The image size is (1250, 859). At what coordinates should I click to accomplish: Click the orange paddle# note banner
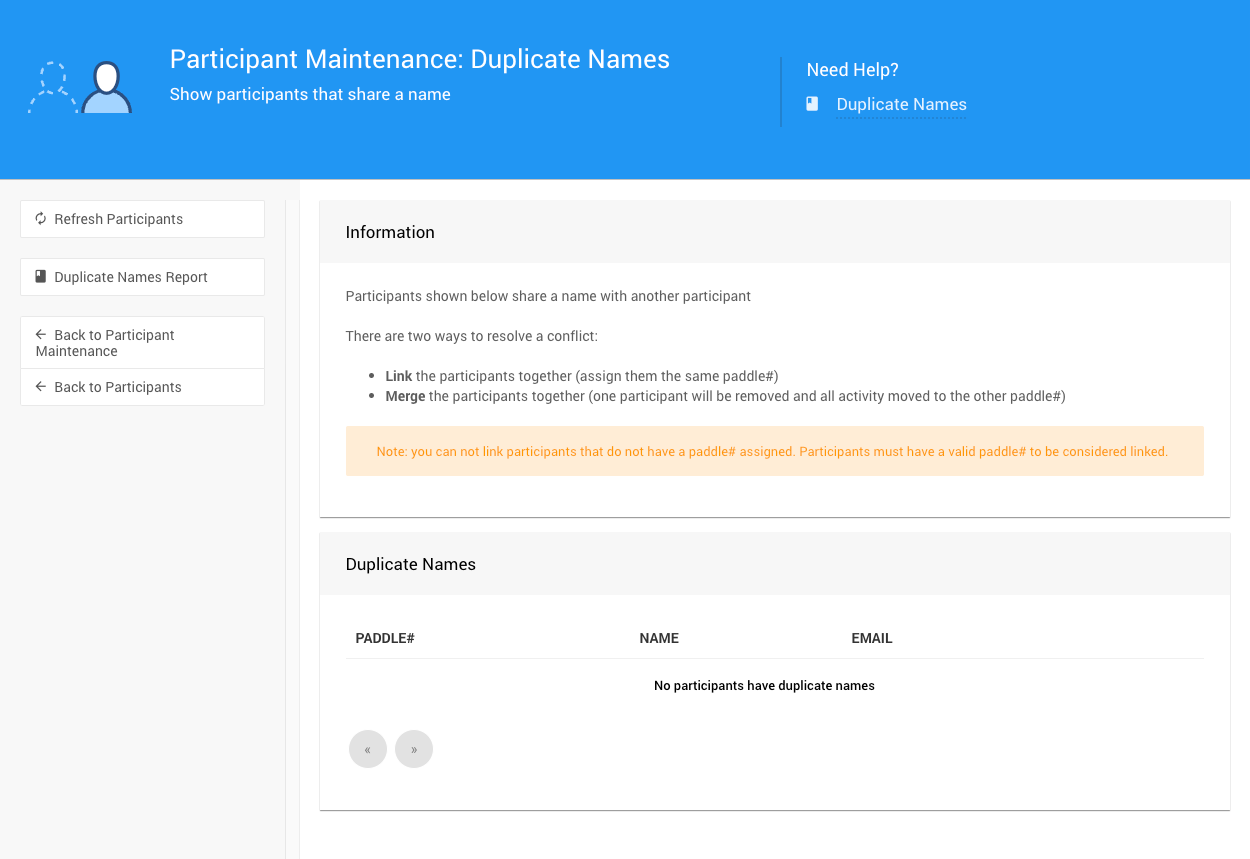tap(773, 451)
